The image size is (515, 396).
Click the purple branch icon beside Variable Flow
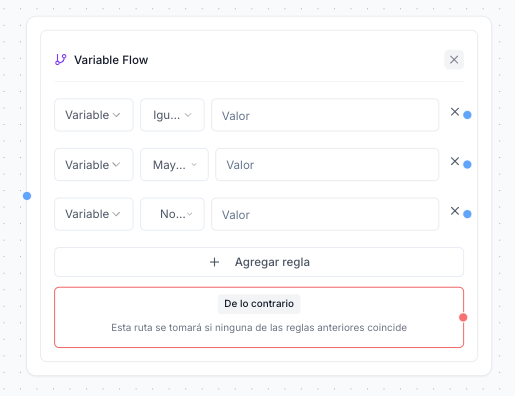(61, 60)
